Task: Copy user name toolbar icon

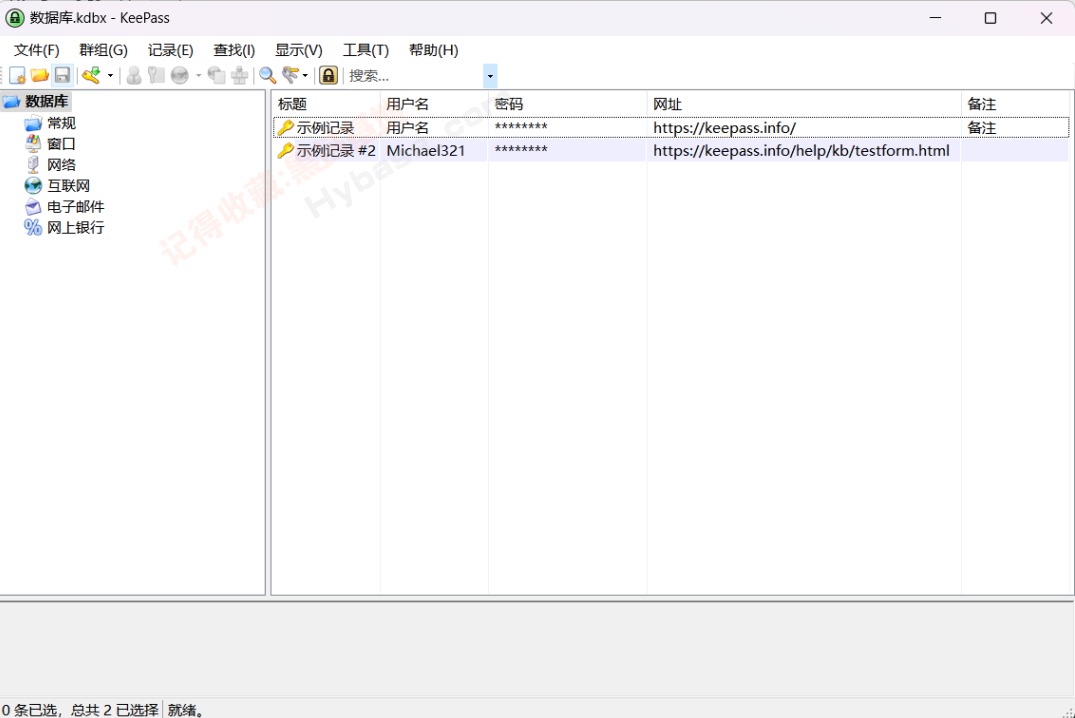Action: tap(134, 75)
